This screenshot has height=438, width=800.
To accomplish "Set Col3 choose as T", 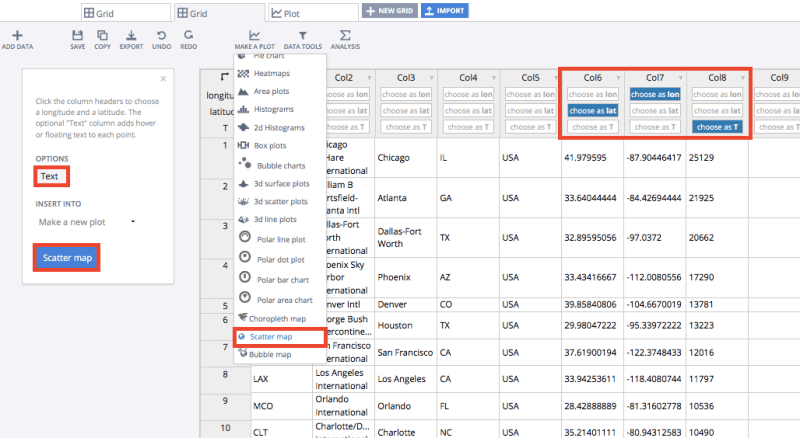I will pyautogui.click(x=406, y=127).
